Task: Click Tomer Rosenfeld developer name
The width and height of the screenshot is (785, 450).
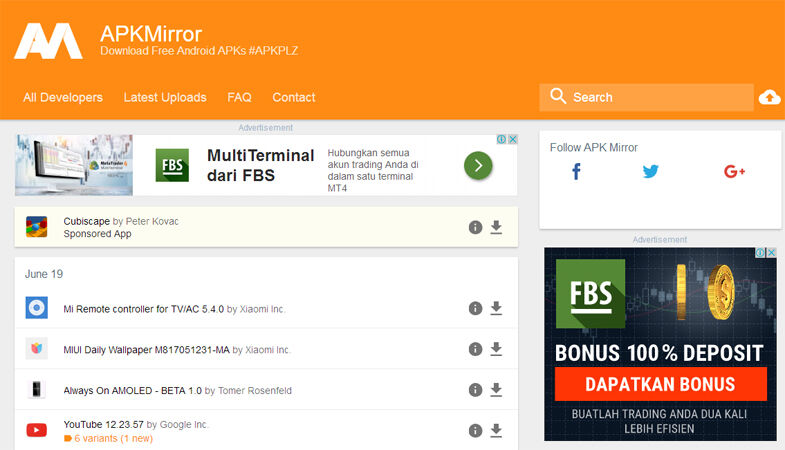Action: (x=255, y=390)
